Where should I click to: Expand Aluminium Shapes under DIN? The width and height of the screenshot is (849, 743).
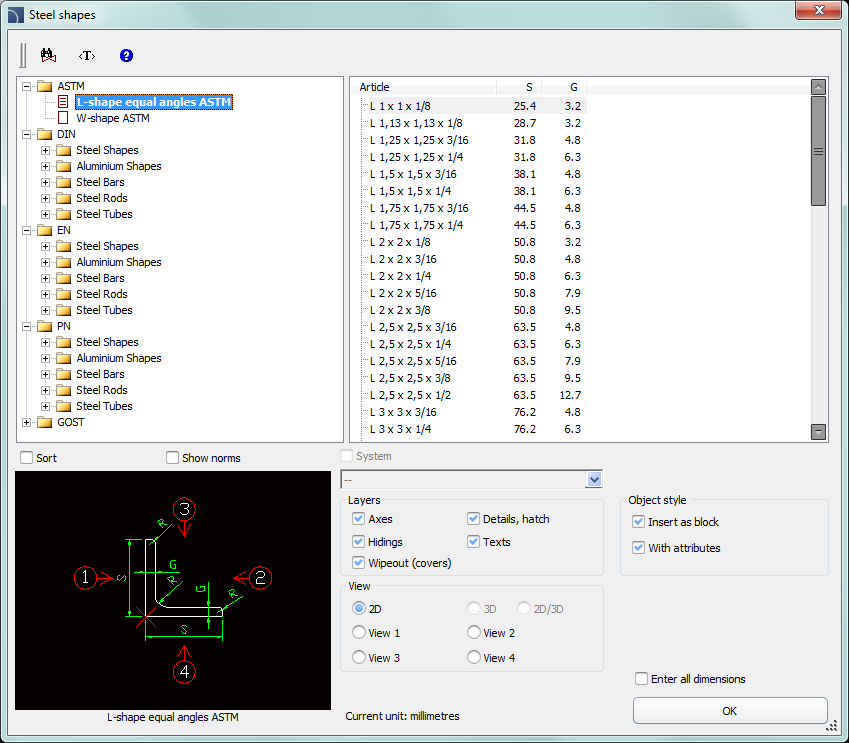click(45, 166)
